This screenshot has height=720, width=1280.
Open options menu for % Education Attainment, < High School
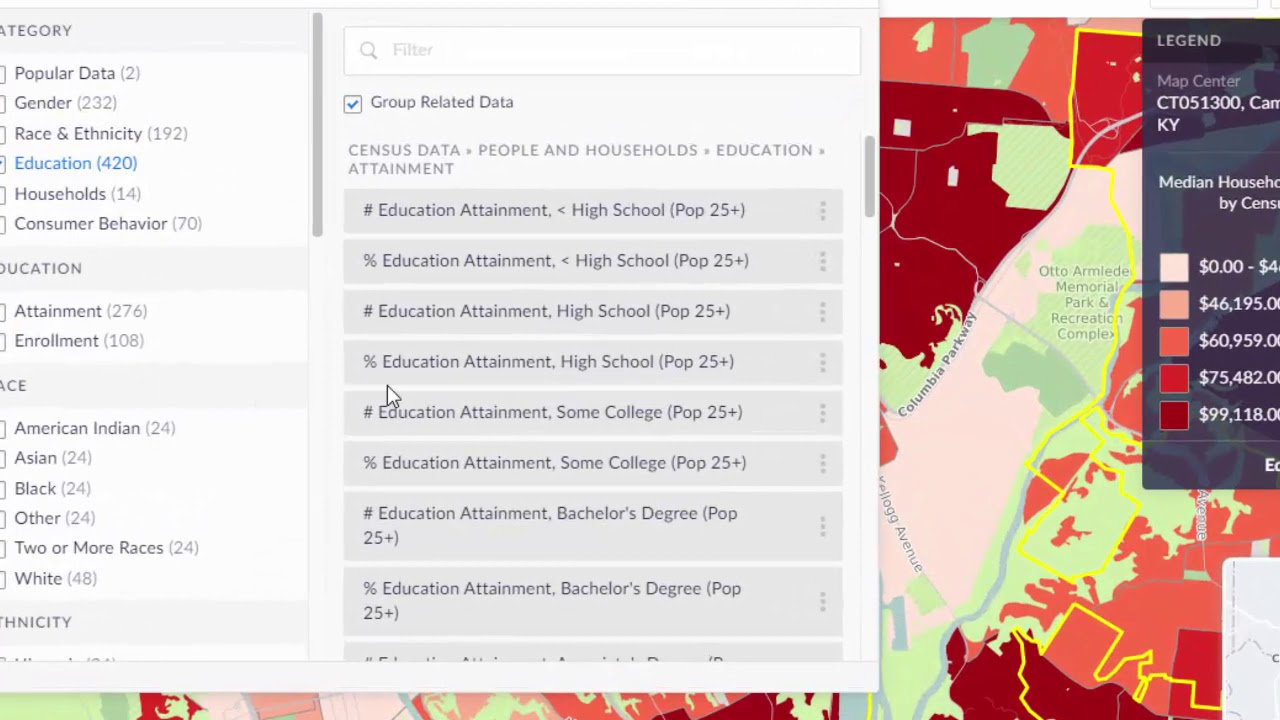tap(822, 261)
